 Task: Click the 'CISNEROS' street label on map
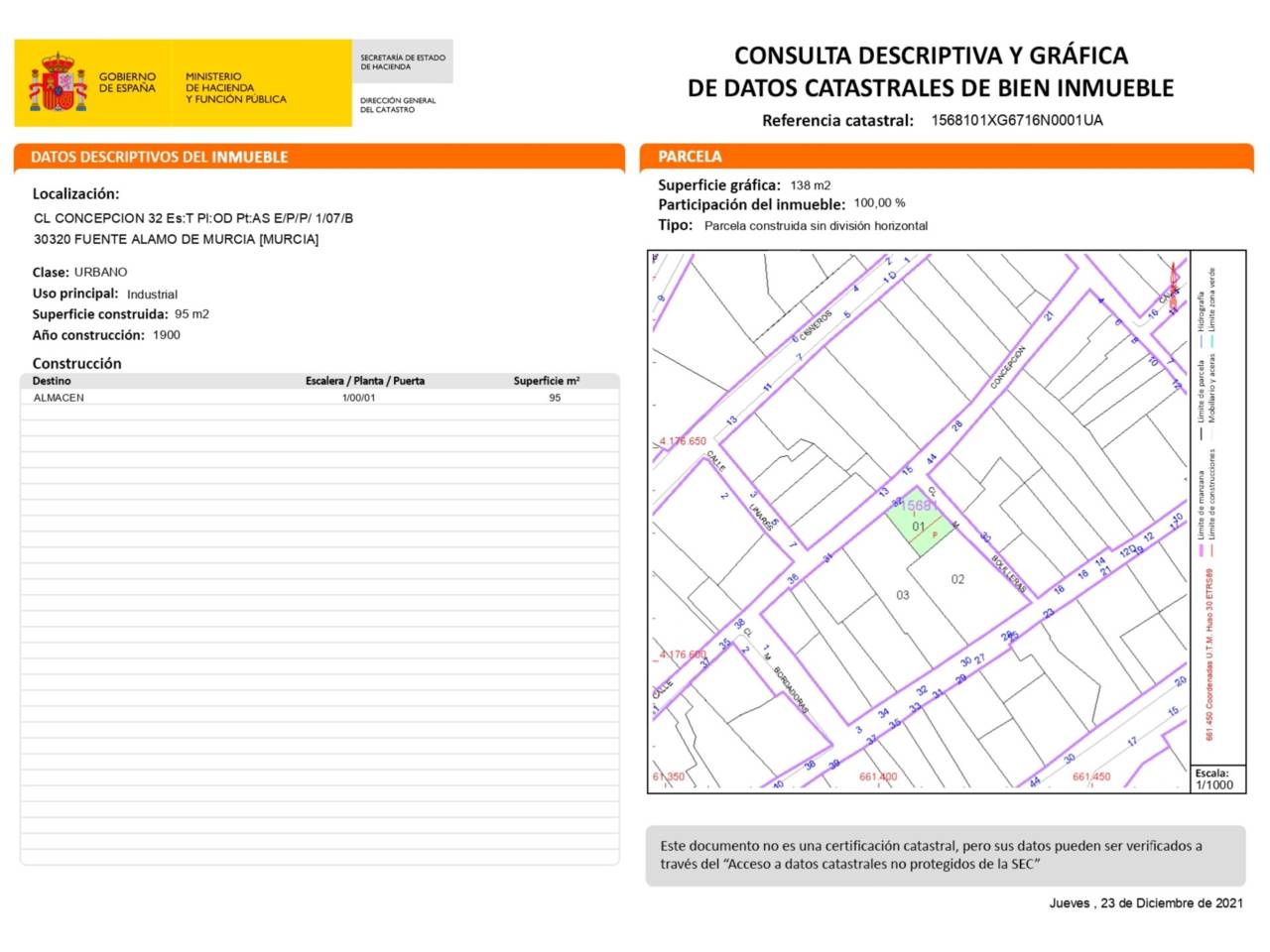[815, 325]
